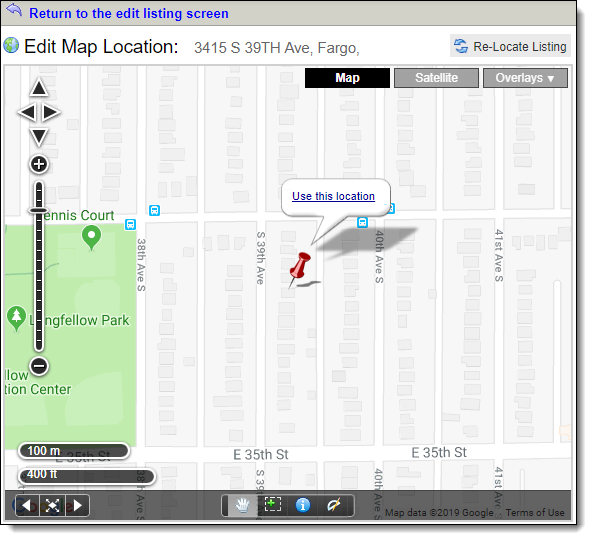Viewport: 592px width, 540px height.
Task: Activate the blue info identify tool
Action: coord(303,505)
